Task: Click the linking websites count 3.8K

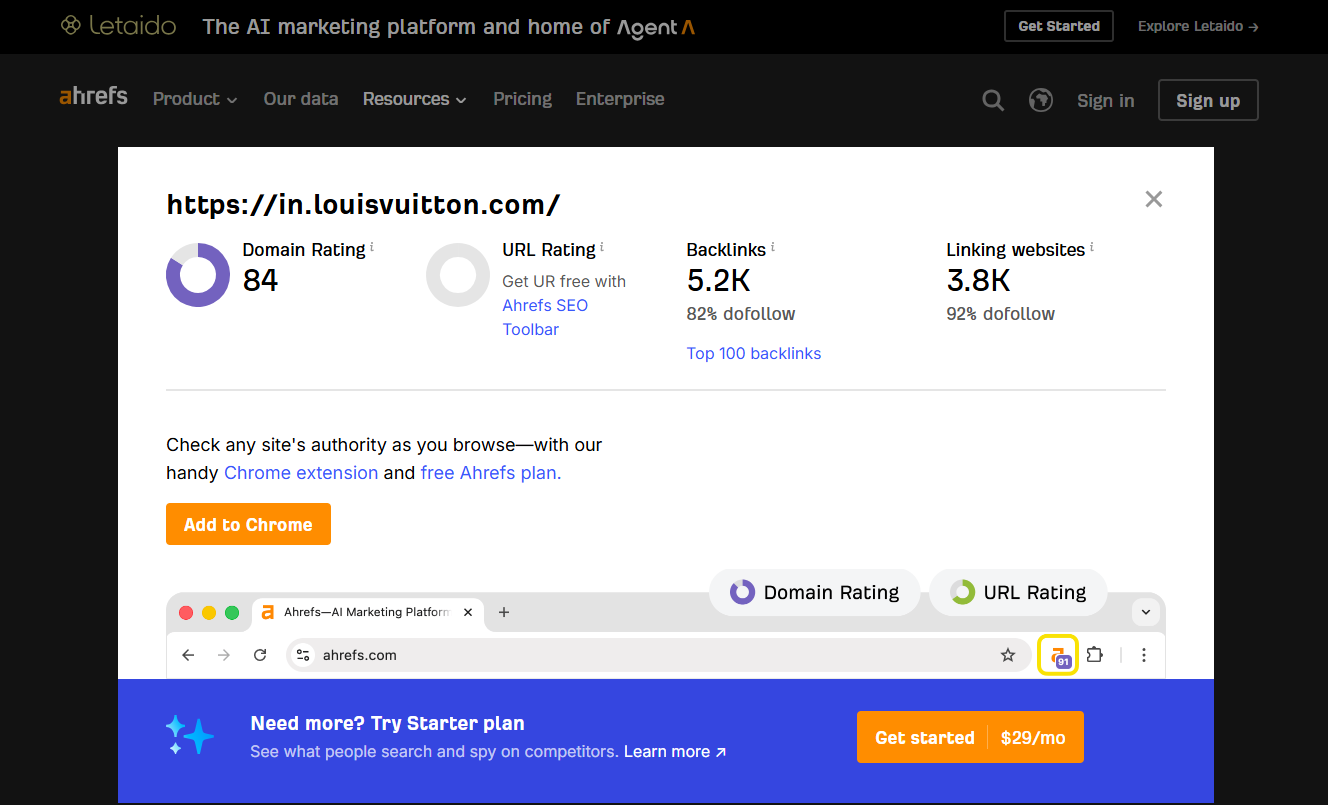Action: pyautogui.click(x=979, y=280)
